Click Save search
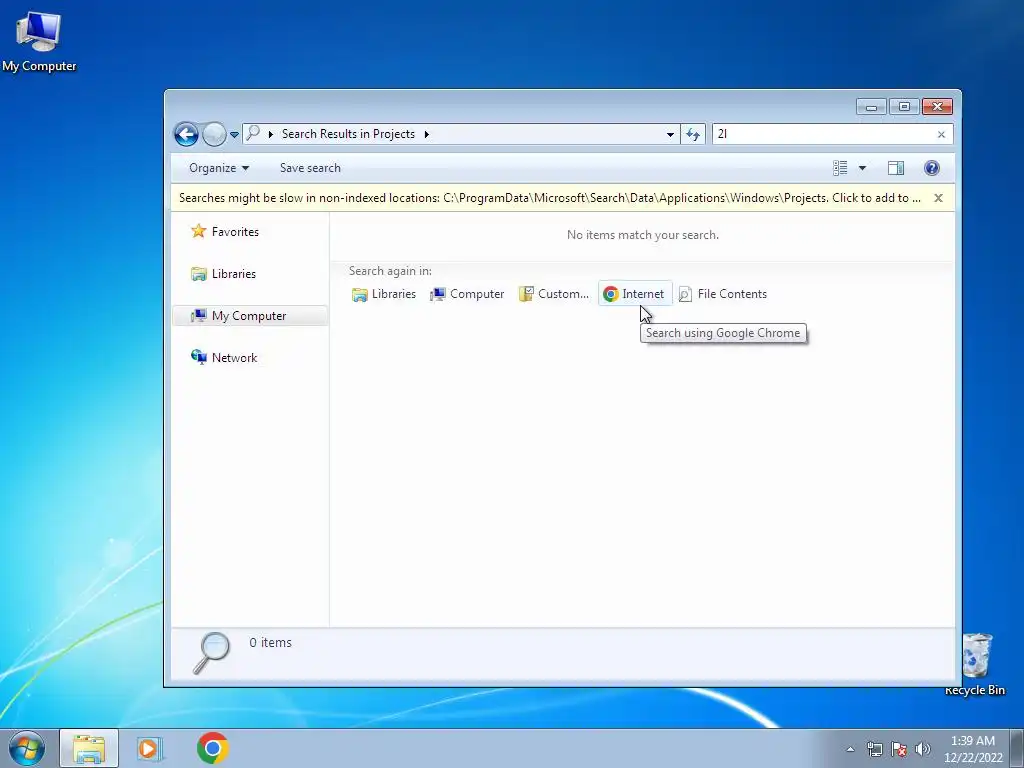The width and height of the screenshot is (1024, 768). 310,168
